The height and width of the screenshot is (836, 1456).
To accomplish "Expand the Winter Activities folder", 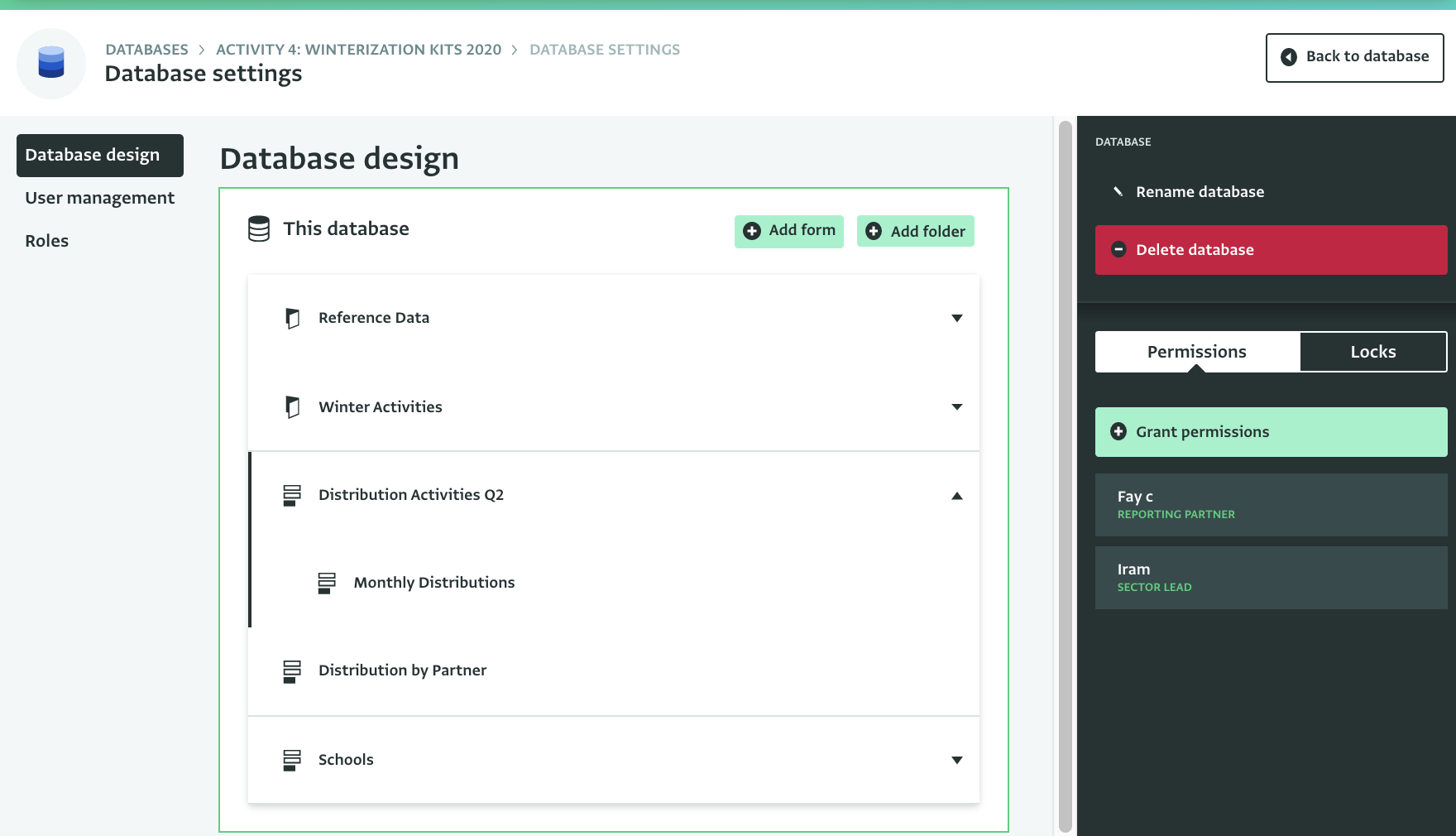I will pos(956,406).
